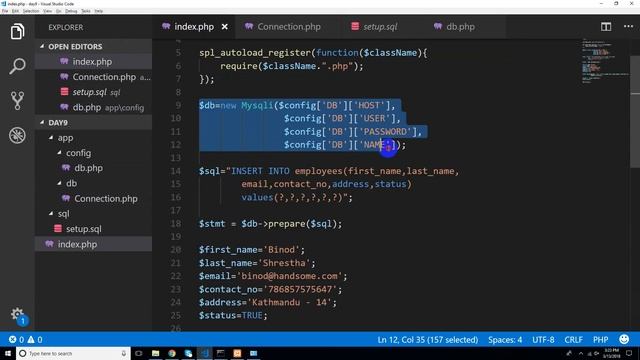Click the microphone icon in taskbar search

(124, 353)
